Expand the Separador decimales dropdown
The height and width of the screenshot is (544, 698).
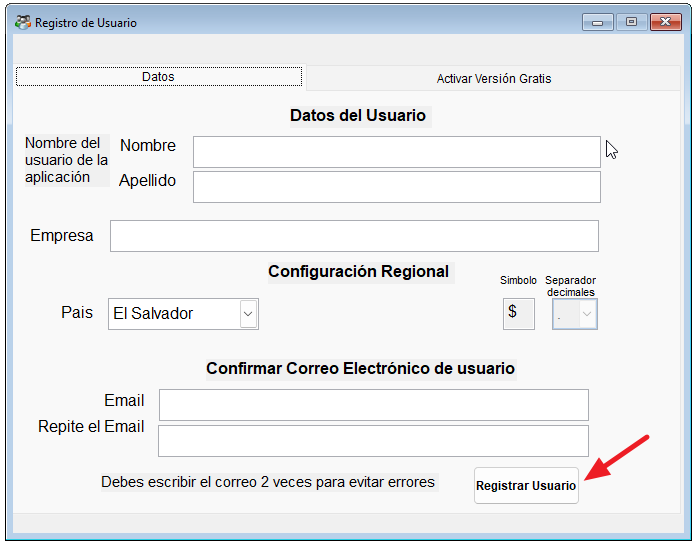[x=575, y=314]
